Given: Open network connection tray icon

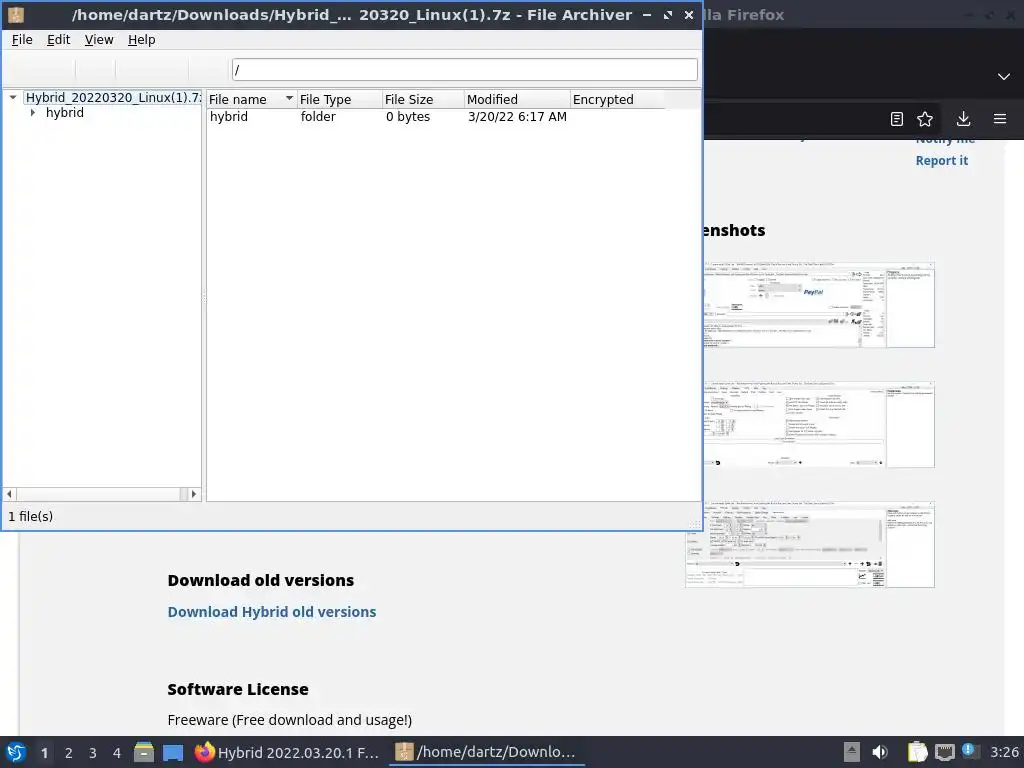Looking at the screenshot, I should (x=944, y=752).
